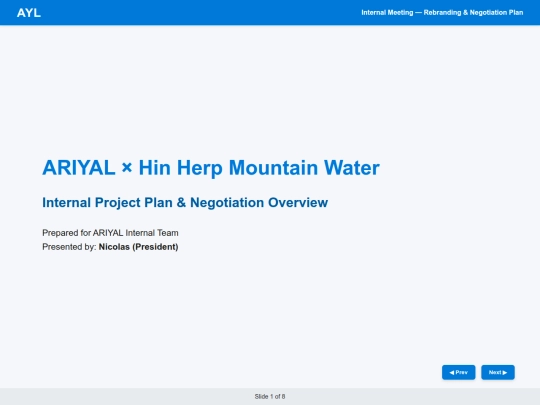540x405 pixels.
Task: Click the header text 'Internal Meeting — Rebranding & Negotiation Plan'
Action: click(x=442, y=13)
